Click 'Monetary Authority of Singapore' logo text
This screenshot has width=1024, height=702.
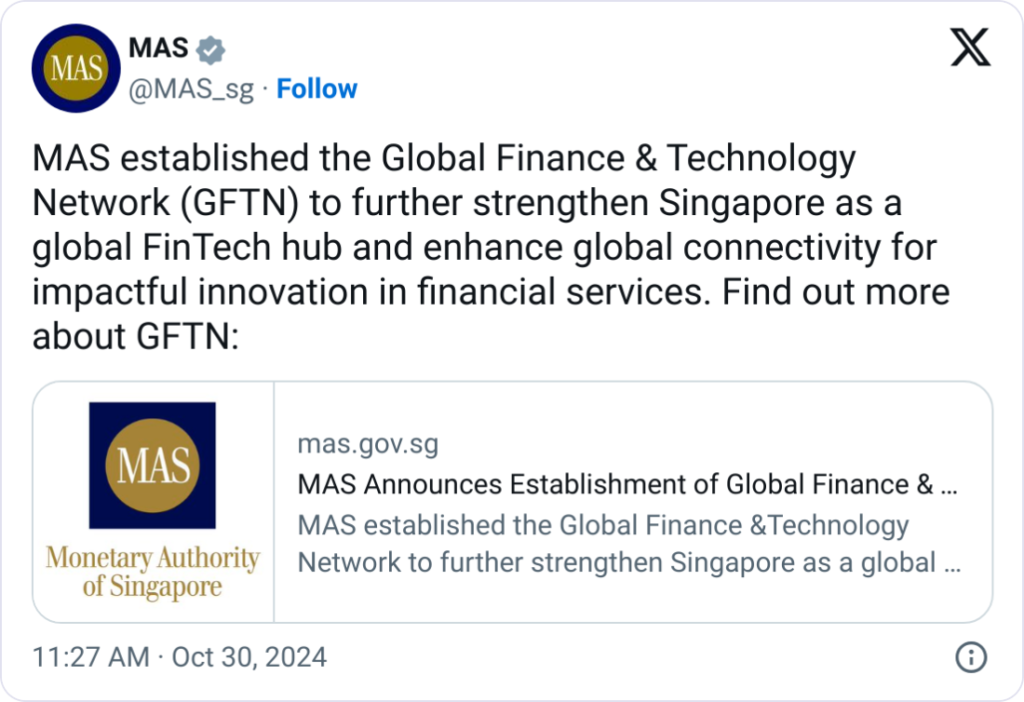coord(152,570)
